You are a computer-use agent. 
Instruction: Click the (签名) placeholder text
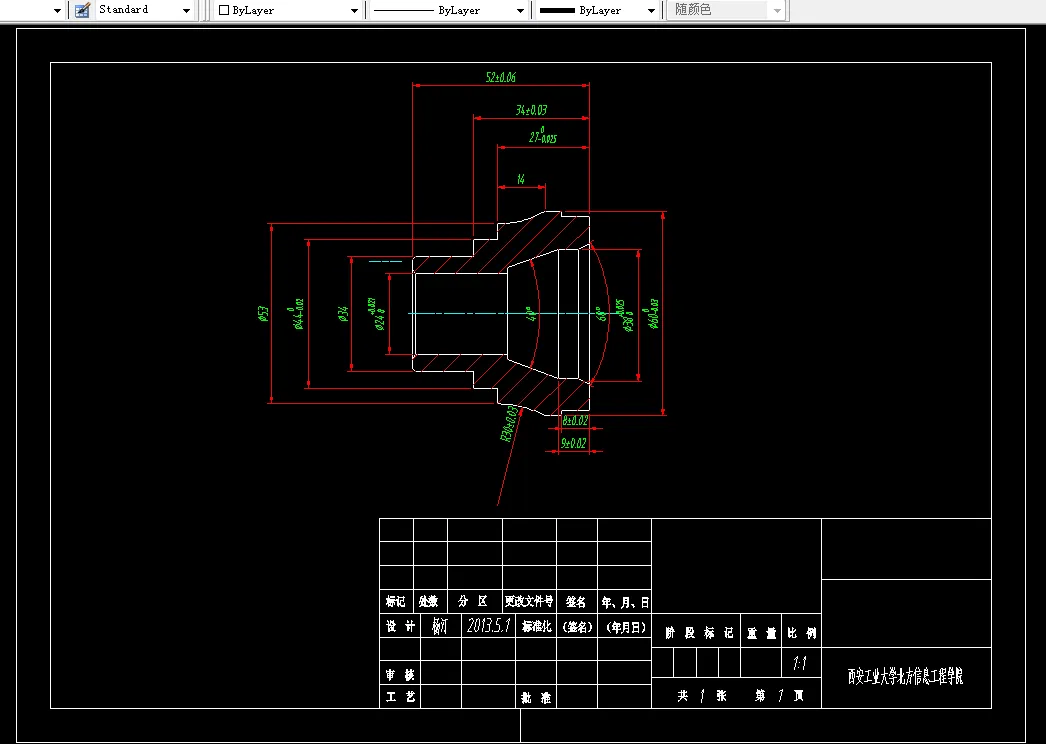click(x=577, y=627)
